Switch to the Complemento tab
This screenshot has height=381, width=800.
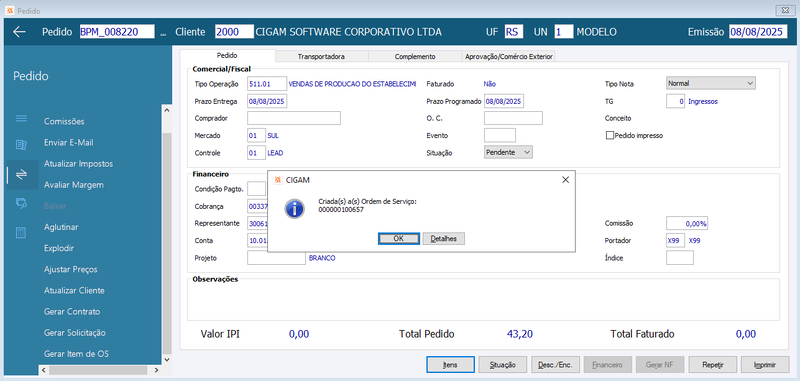coord(415,57)
